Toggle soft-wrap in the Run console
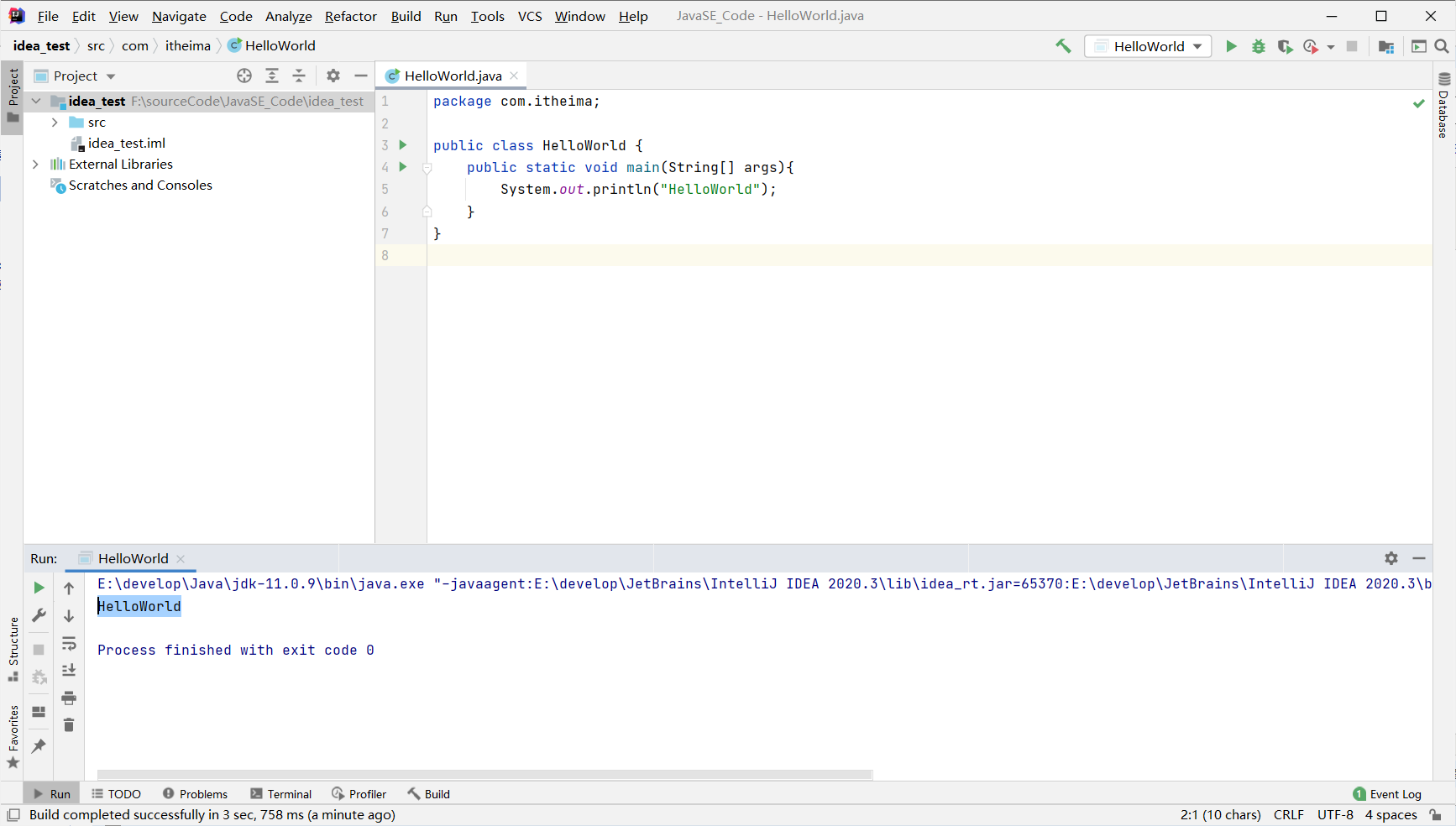The image size is (1456, 826). coord(69,644)
